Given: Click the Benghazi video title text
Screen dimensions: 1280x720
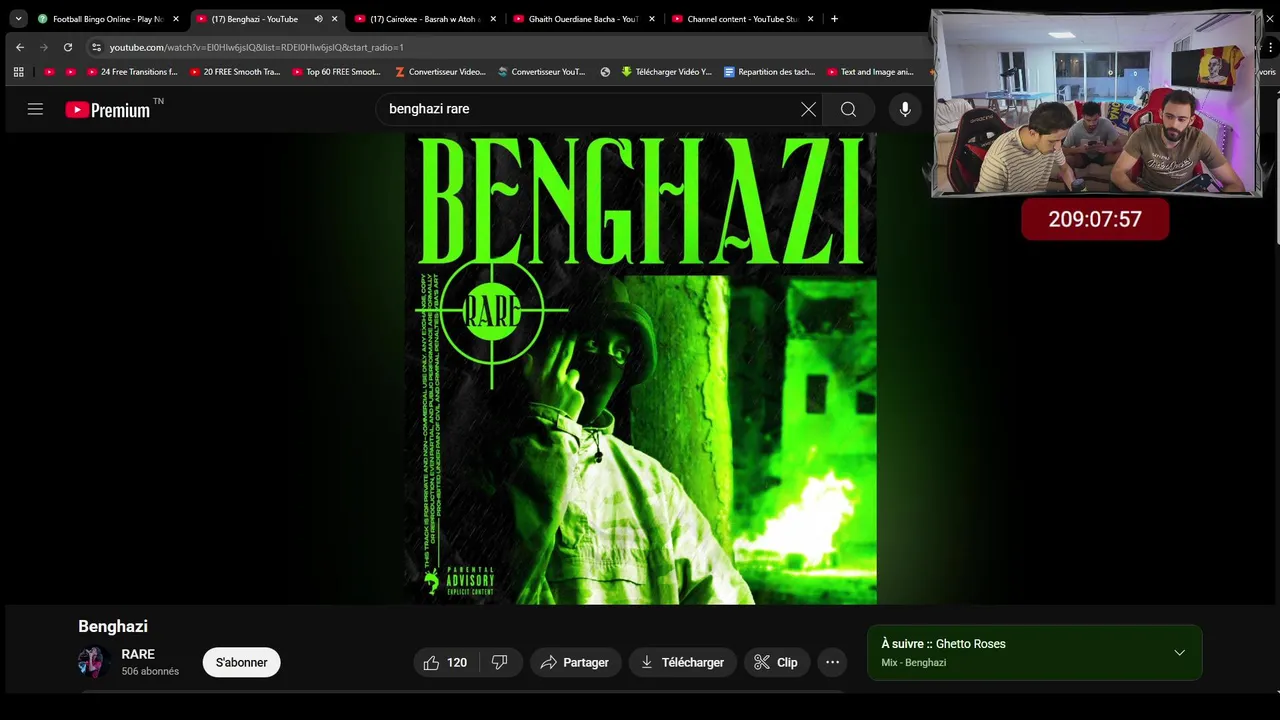Looking at the screenshot, I should pyautogui.click(x=113, y=626).
